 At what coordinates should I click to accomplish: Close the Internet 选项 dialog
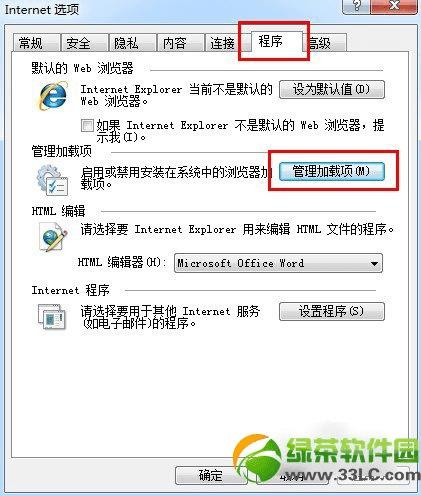tap(394, 6)
